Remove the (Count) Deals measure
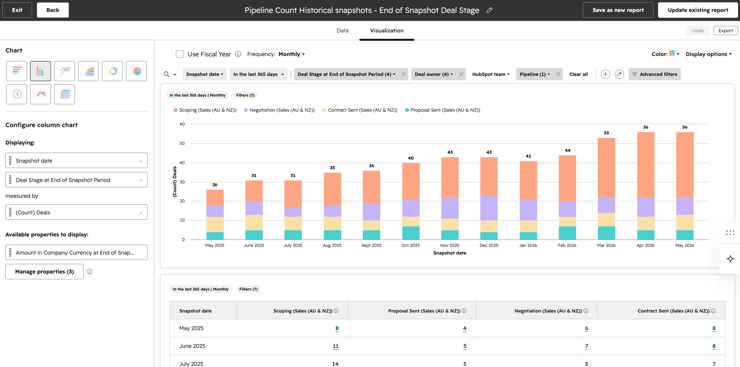This screenshot has width=740, height=367. (x=140, y=213)
